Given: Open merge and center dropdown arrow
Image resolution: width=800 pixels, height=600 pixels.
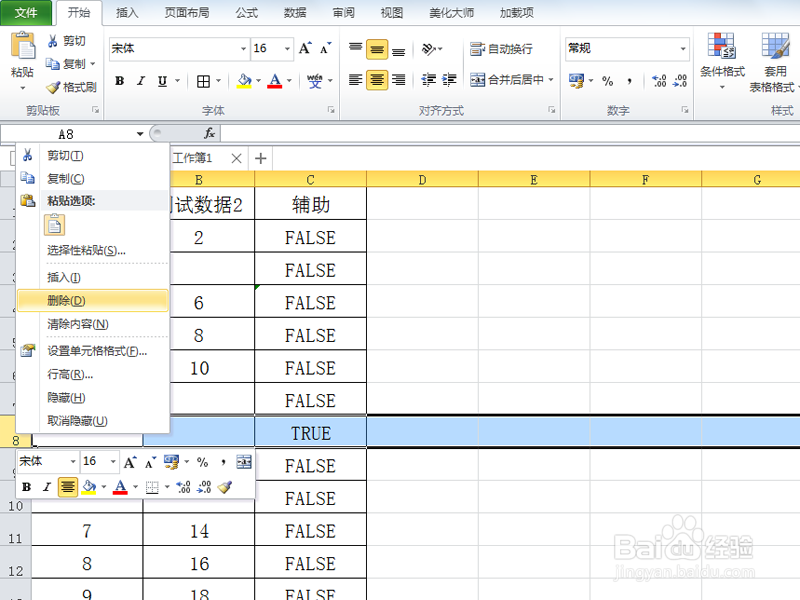Looking at the screenshot, I should click(x=551, y=80).
